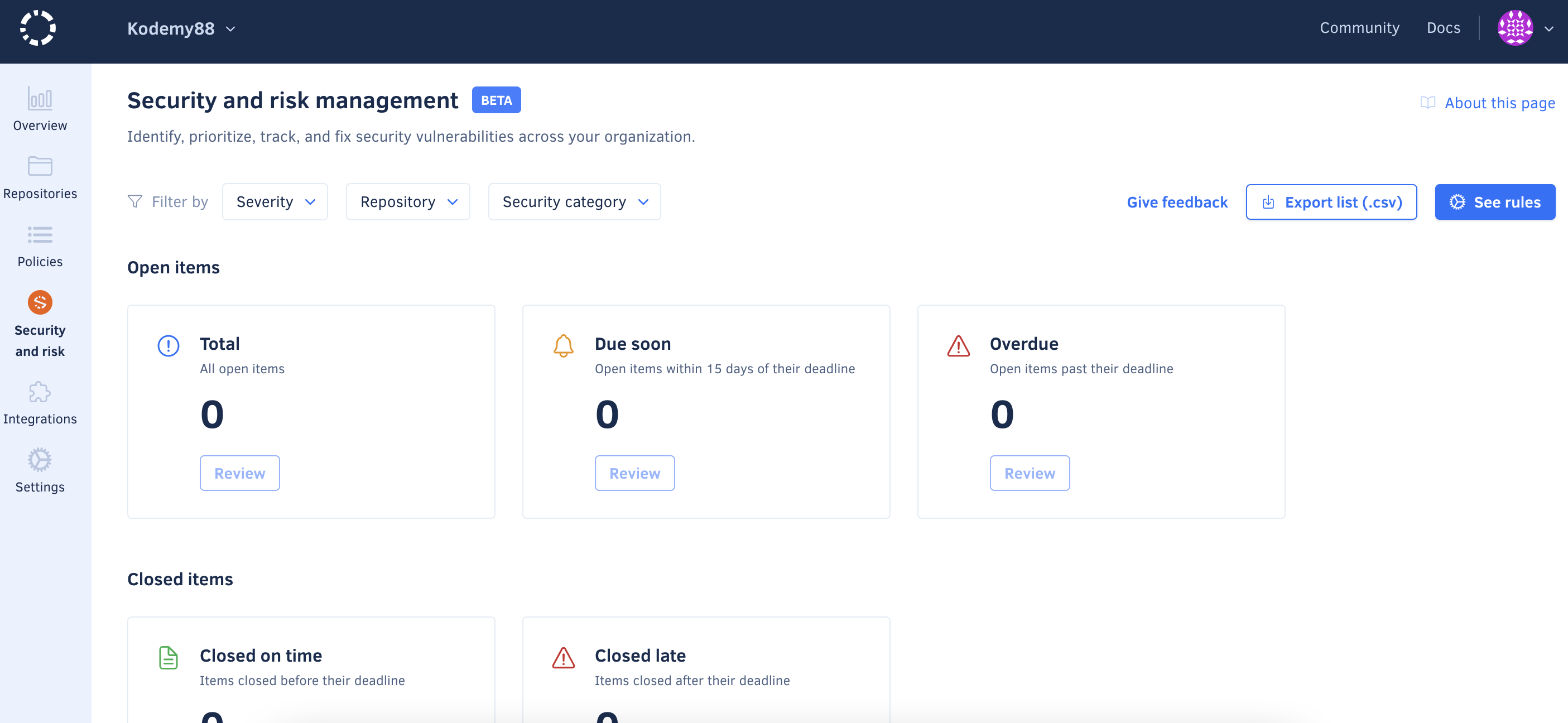
Task: Click the Export list (.csv) button
Action: tap(1331, 202)
